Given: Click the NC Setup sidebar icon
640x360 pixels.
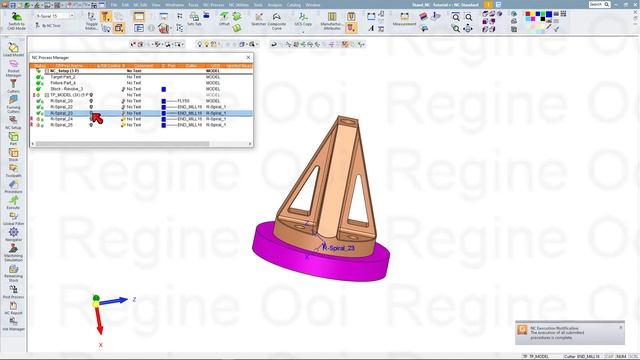Looking at the screenshot, I should [13, 122].
